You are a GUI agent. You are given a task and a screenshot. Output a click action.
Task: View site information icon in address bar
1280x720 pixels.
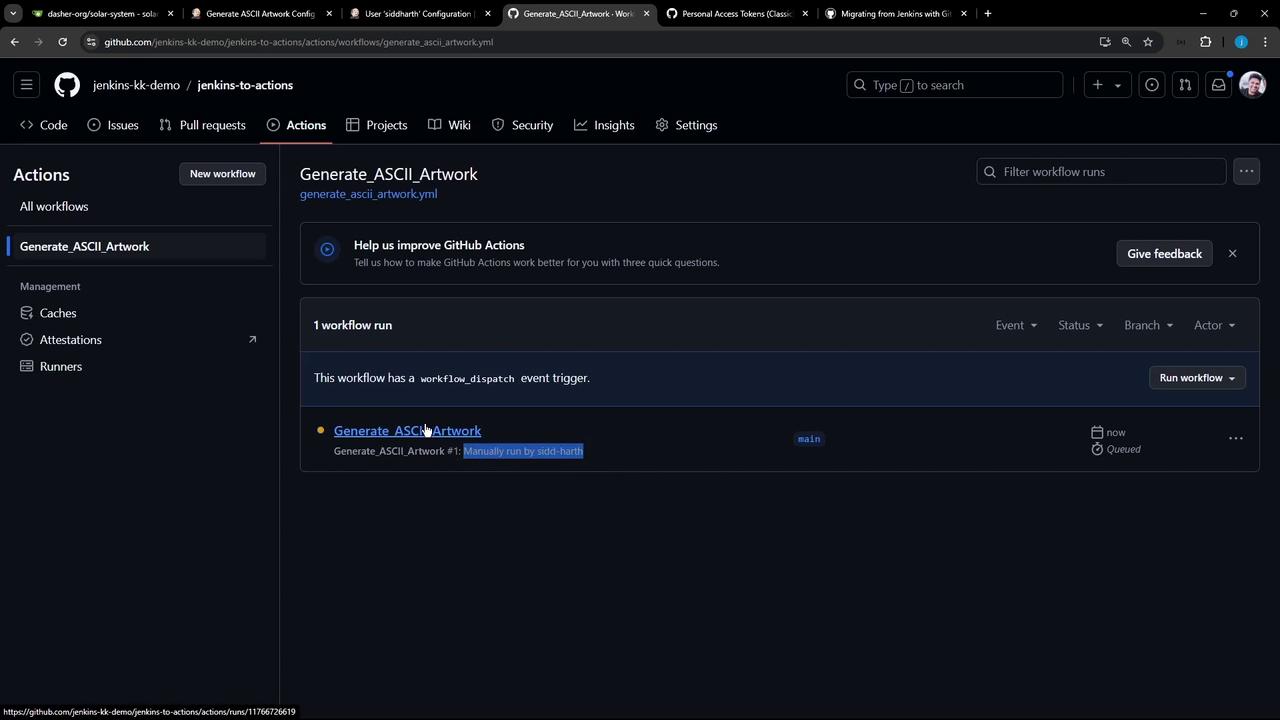[91, 42]
